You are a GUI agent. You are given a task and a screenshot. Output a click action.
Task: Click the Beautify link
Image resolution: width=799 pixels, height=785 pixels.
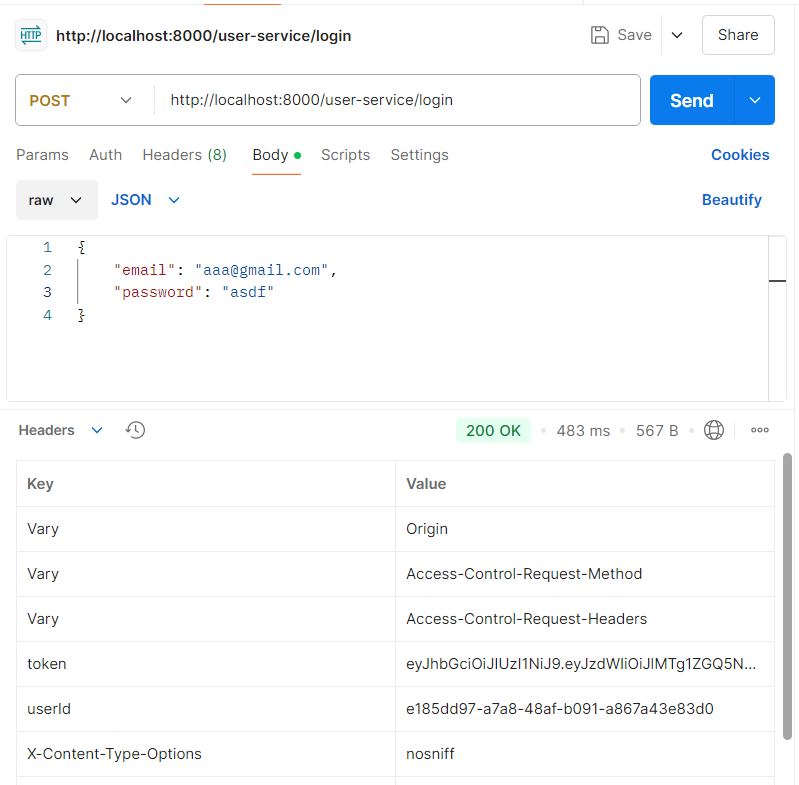pos(731,200)
